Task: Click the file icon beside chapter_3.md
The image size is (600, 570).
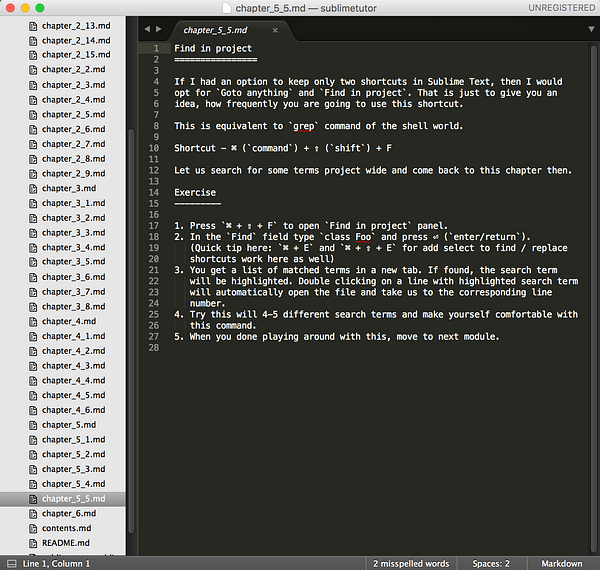Action: (33, 189)
